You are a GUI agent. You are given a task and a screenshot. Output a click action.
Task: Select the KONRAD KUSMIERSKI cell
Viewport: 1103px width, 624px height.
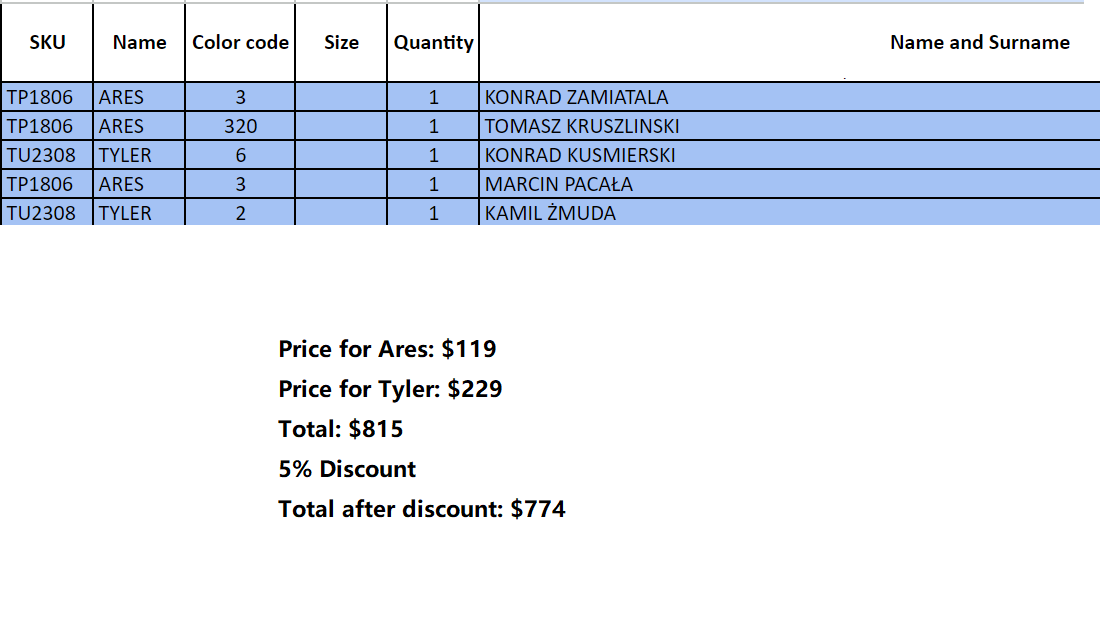click(x=580, y=155)
